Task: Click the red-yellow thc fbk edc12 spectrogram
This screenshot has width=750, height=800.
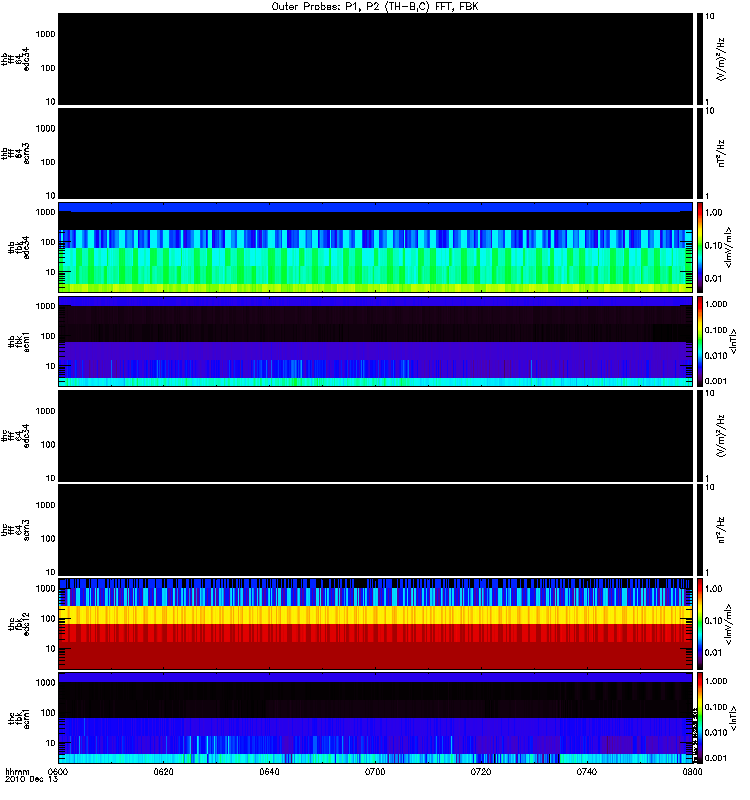Action: coord(375,623)
